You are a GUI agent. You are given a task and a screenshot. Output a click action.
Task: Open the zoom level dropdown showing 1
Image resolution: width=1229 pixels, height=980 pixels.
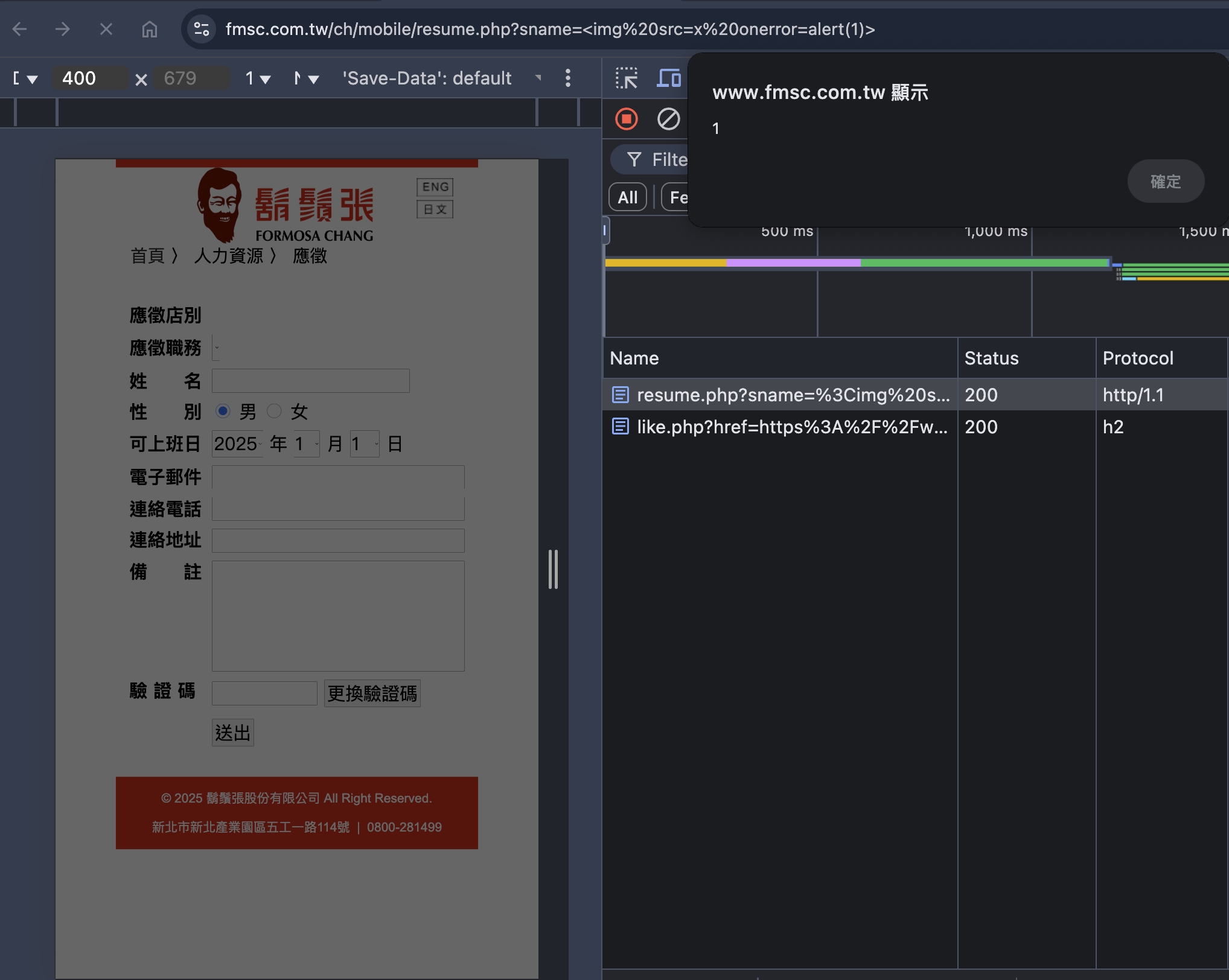pyautogui.click(x=258, y=78)
